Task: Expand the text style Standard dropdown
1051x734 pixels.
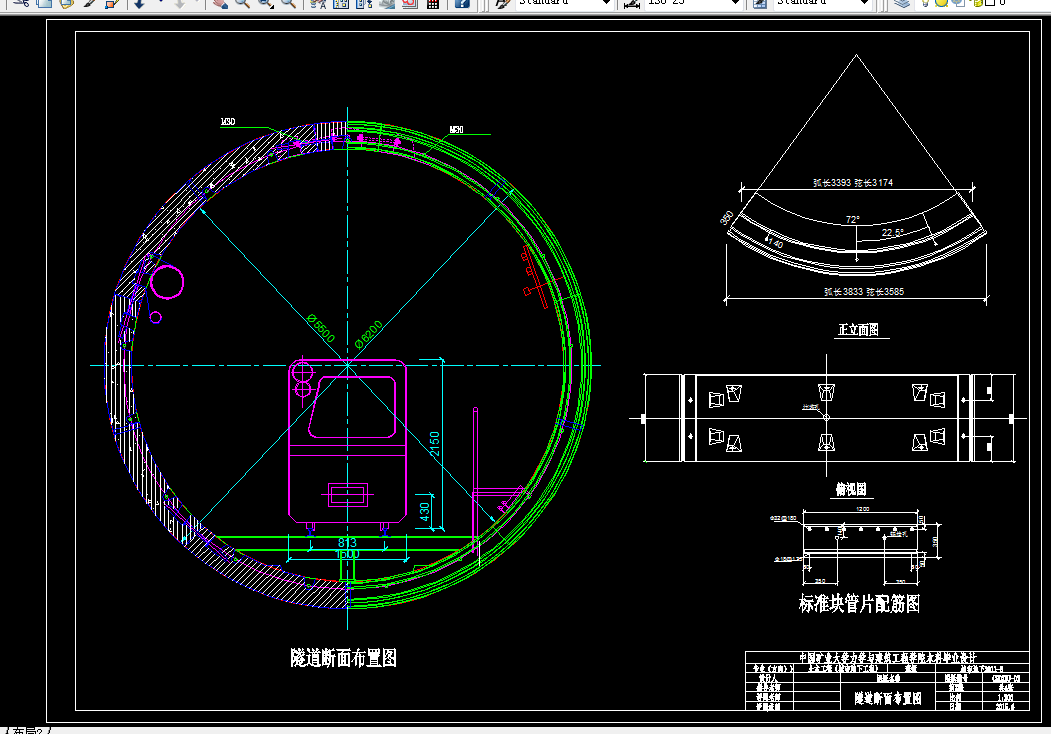Action: pyautogui.click(x=606, y=3)
